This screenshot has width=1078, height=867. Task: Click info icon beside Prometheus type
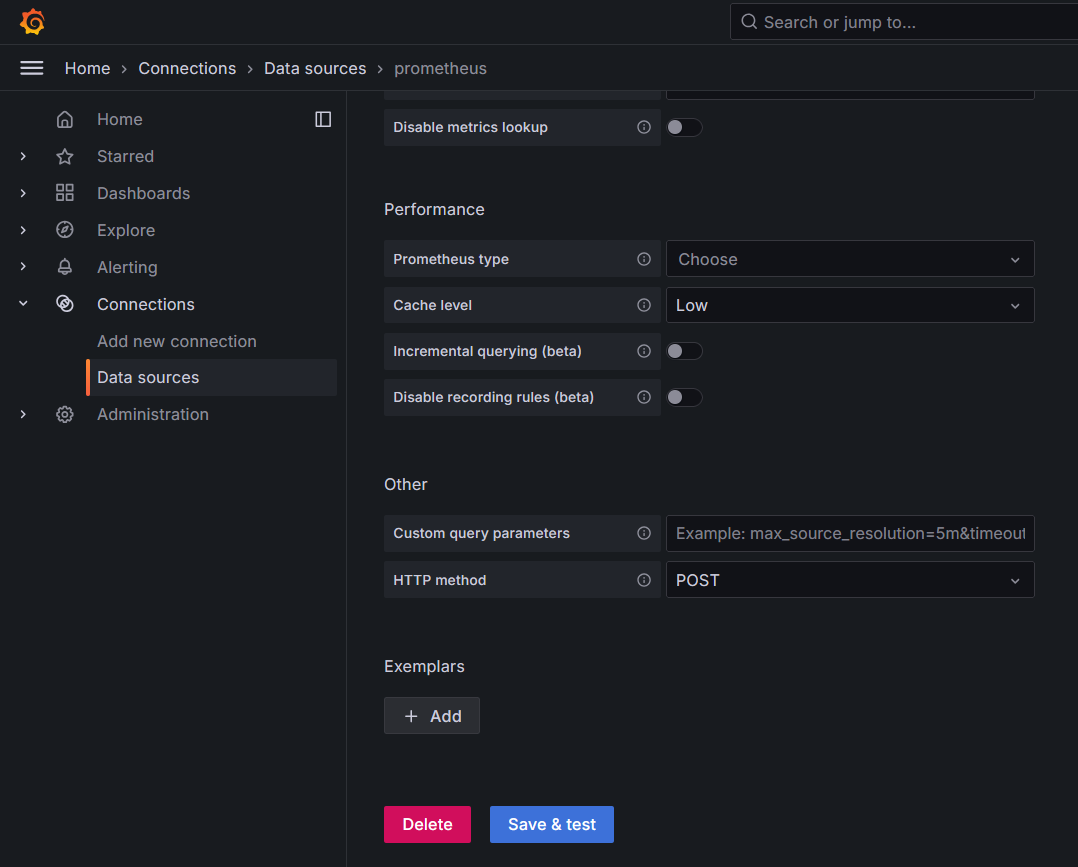tap(644, 259)
